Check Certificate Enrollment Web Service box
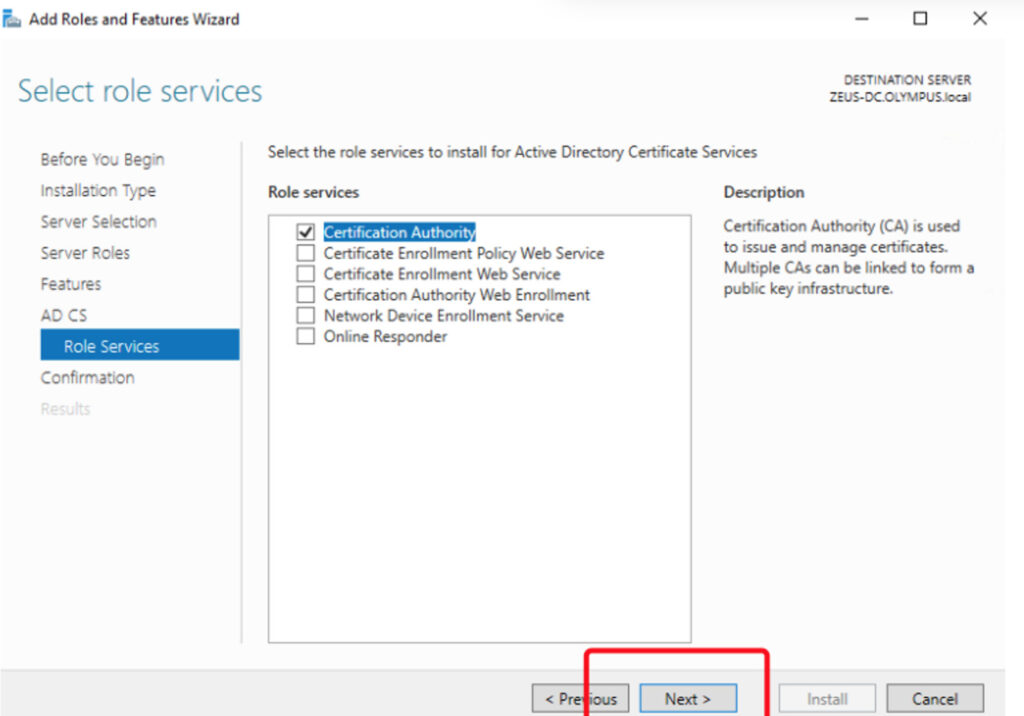 pyautogui.click(x=306, y=274)
